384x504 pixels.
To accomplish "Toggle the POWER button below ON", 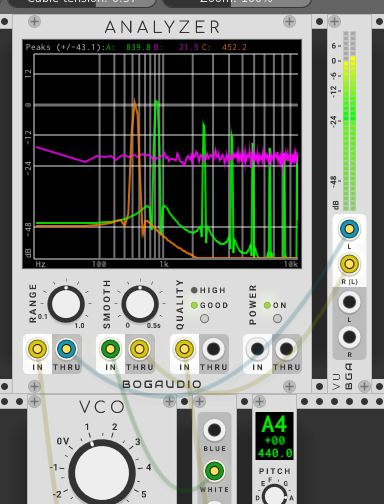I will (277, 319).
